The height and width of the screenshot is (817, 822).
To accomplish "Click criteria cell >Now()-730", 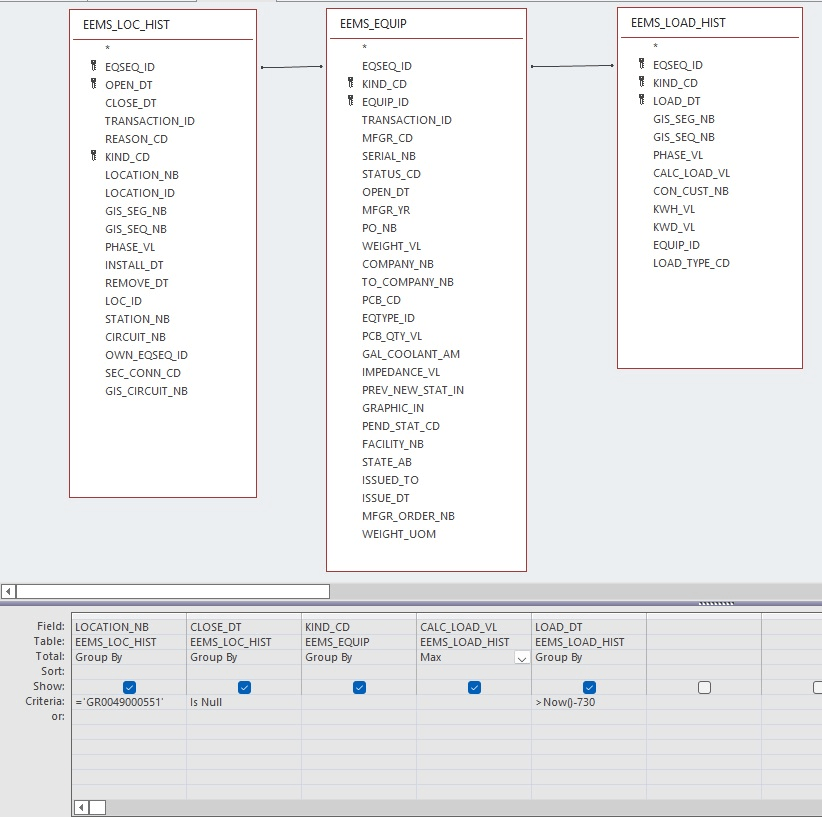I will pos(589,702).
